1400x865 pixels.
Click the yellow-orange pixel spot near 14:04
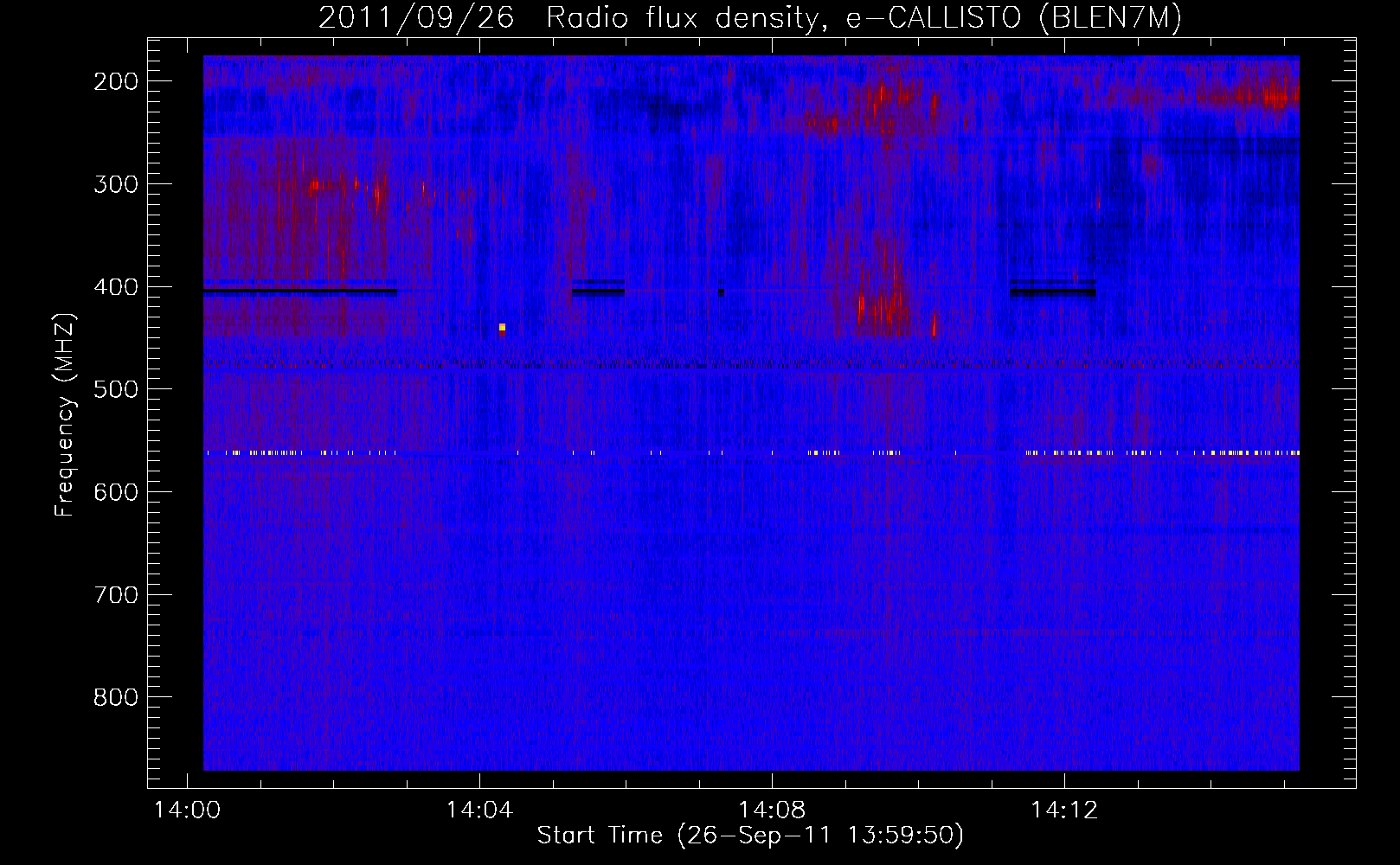click(502, 328)
